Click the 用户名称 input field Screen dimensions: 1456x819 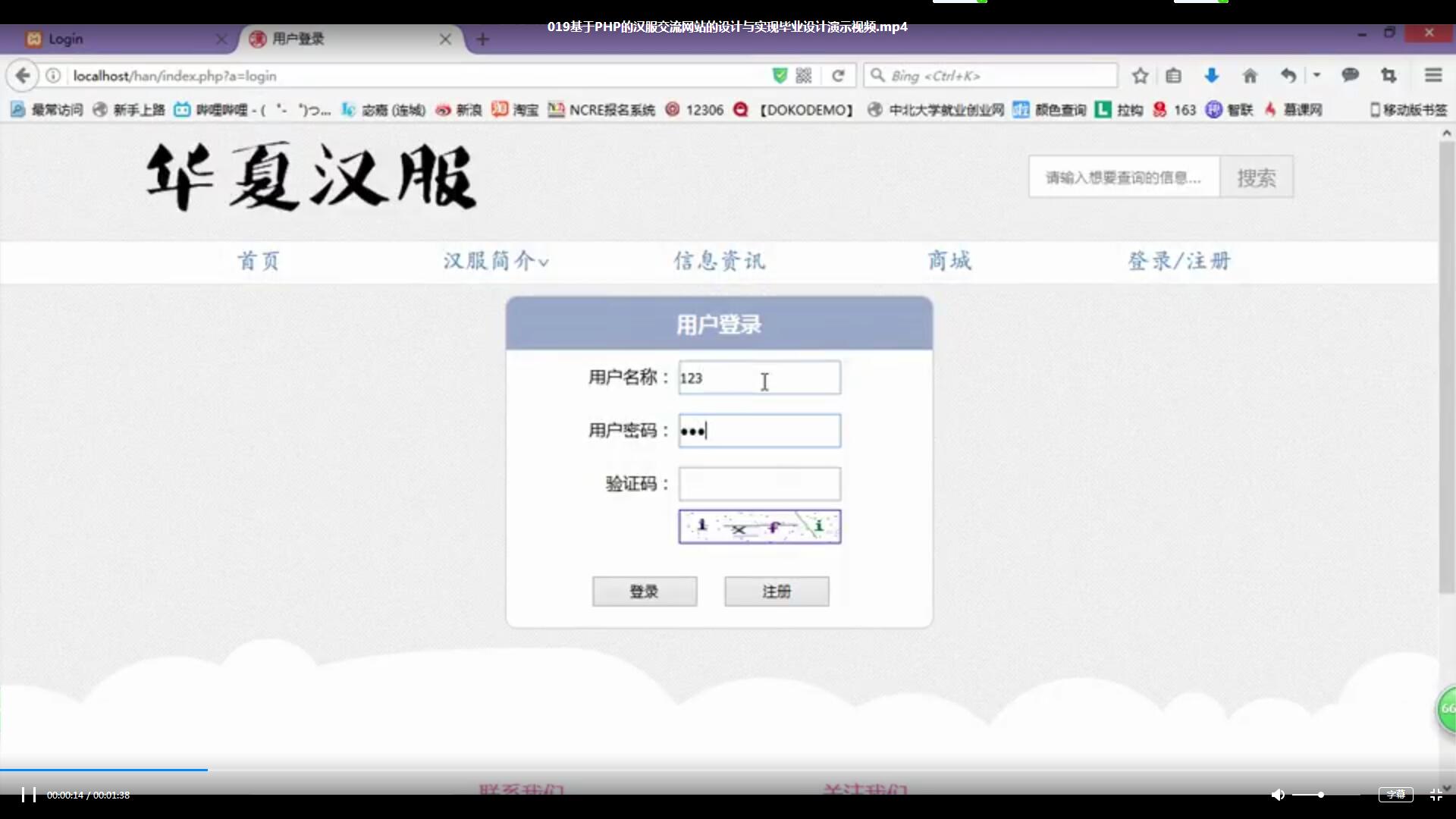(x=759, y=377)
